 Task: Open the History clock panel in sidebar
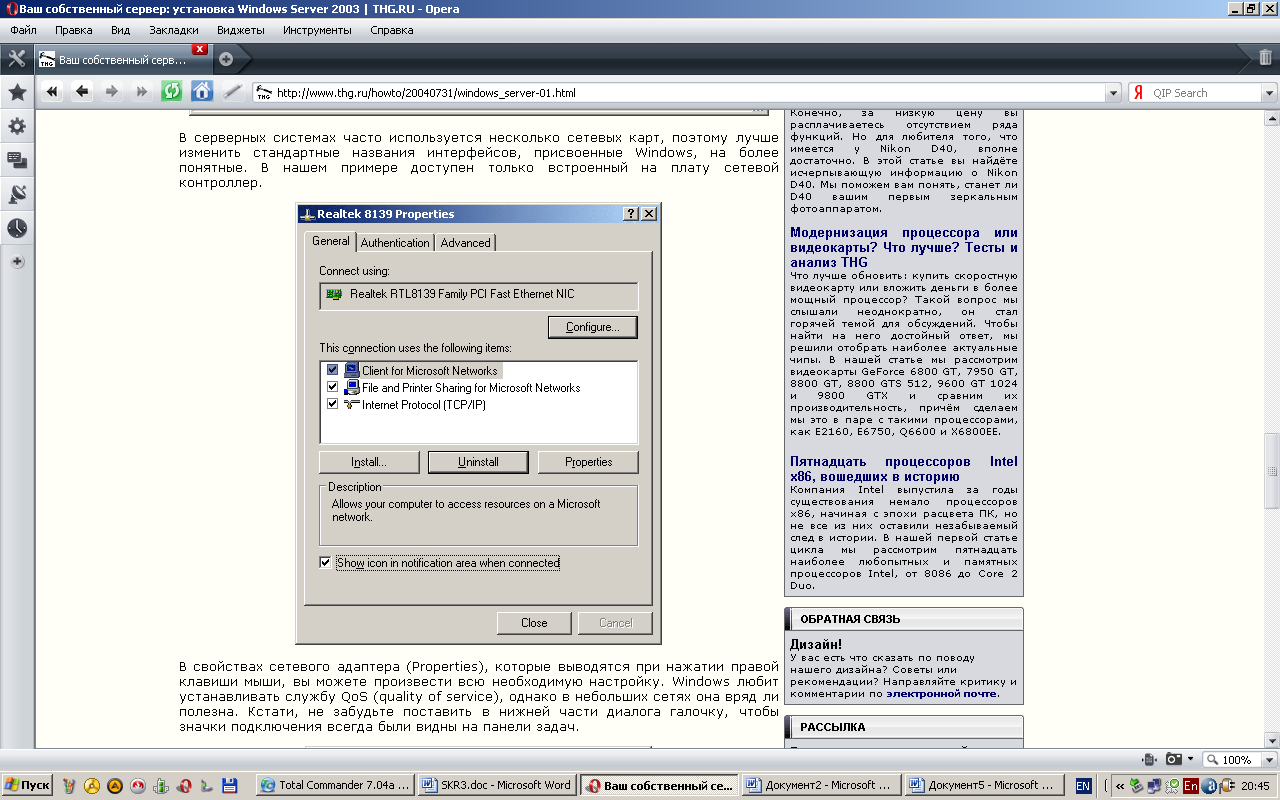coord(17,228)
